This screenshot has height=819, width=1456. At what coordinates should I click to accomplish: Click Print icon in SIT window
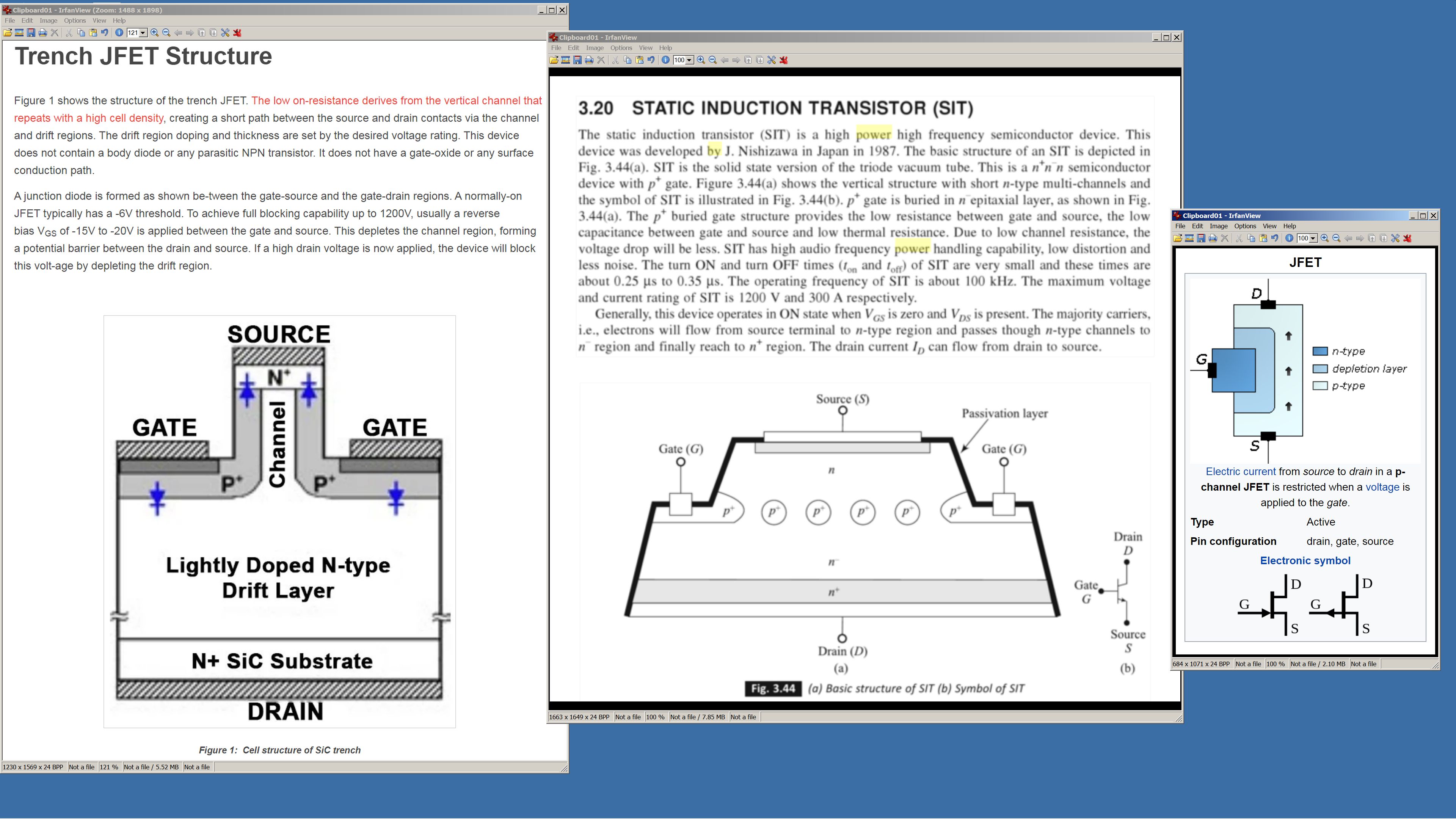pos(590,60)
